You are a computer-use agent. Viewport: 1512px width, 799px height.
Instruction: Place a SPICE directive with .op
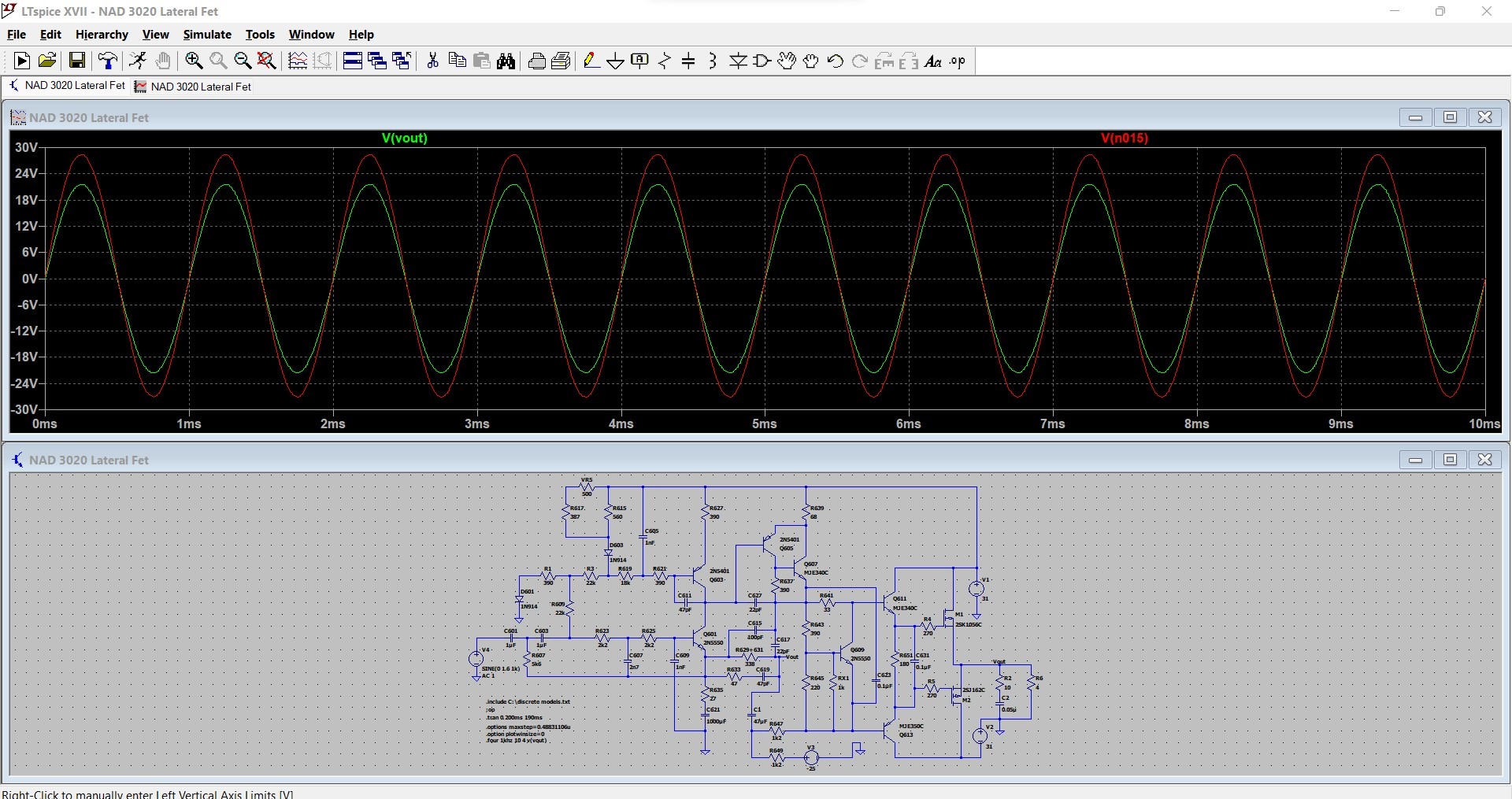pos(958,61)
